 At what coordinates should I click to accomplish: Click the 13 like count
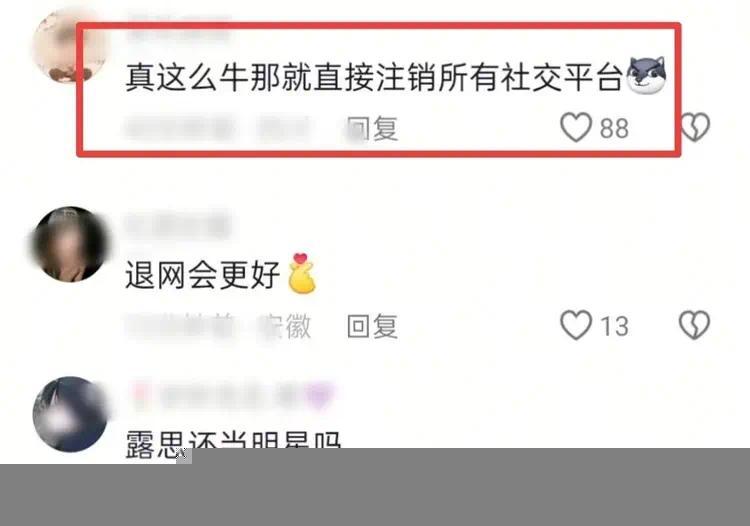click(x=614, y=326)
